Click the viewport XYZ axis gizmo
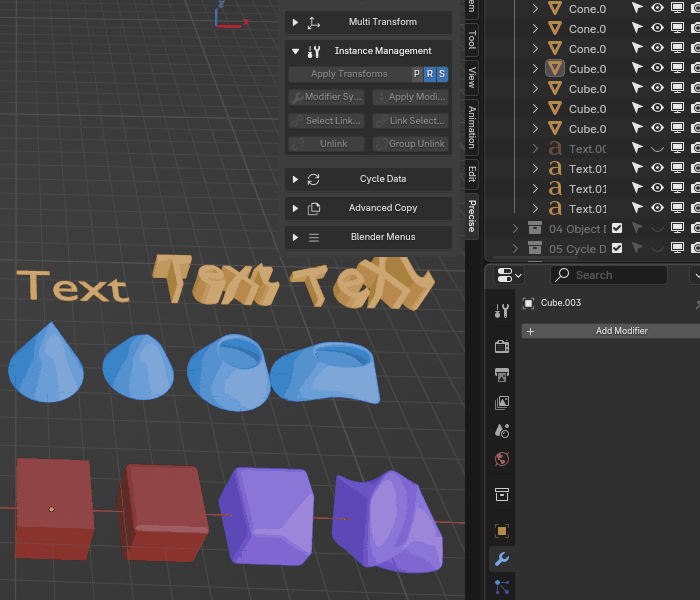Screen dimensions: 700x600 point(230,16)
